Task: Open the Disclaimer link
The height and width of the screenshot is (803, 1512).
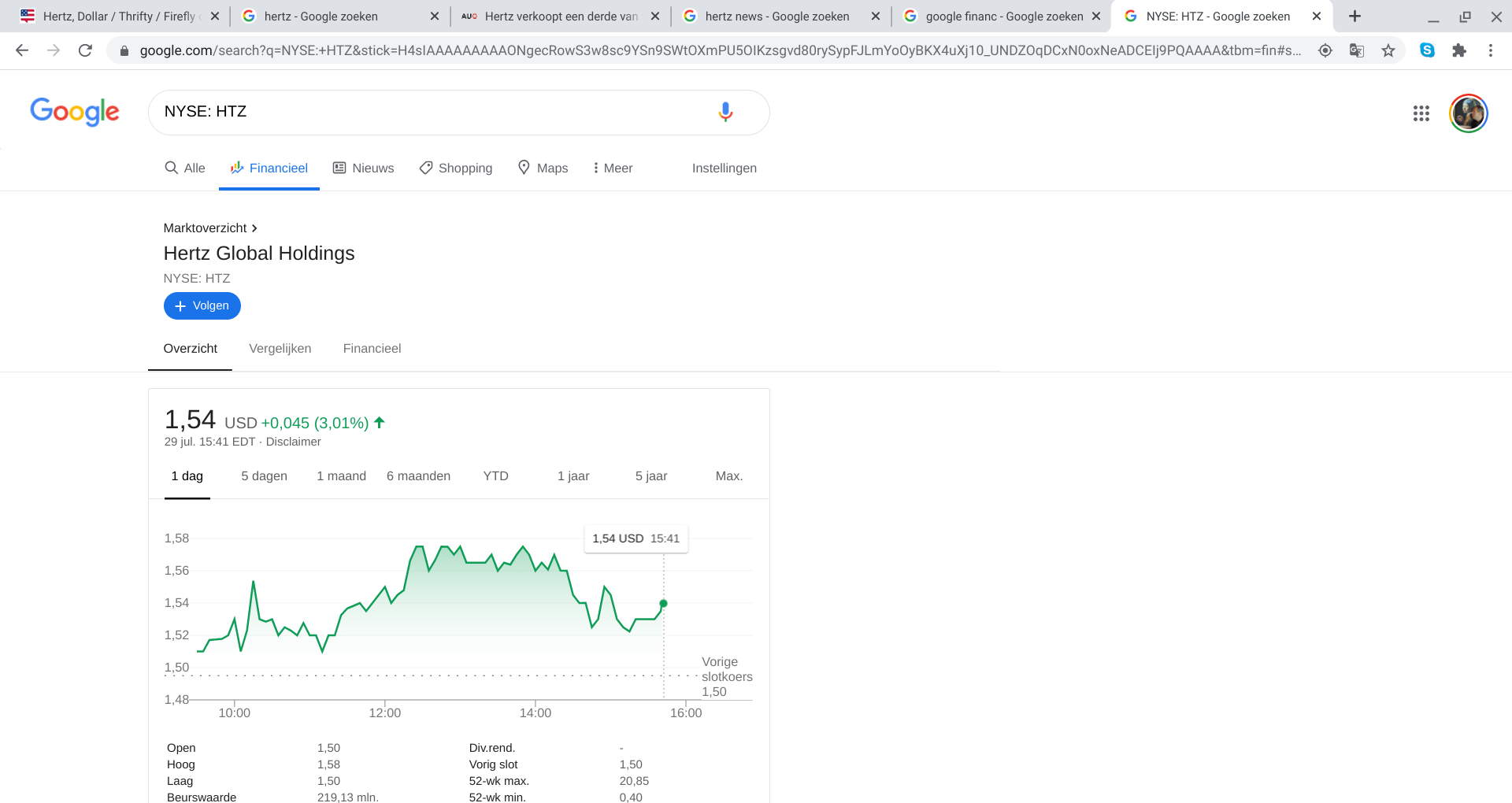Action: (x=293, y=442)
